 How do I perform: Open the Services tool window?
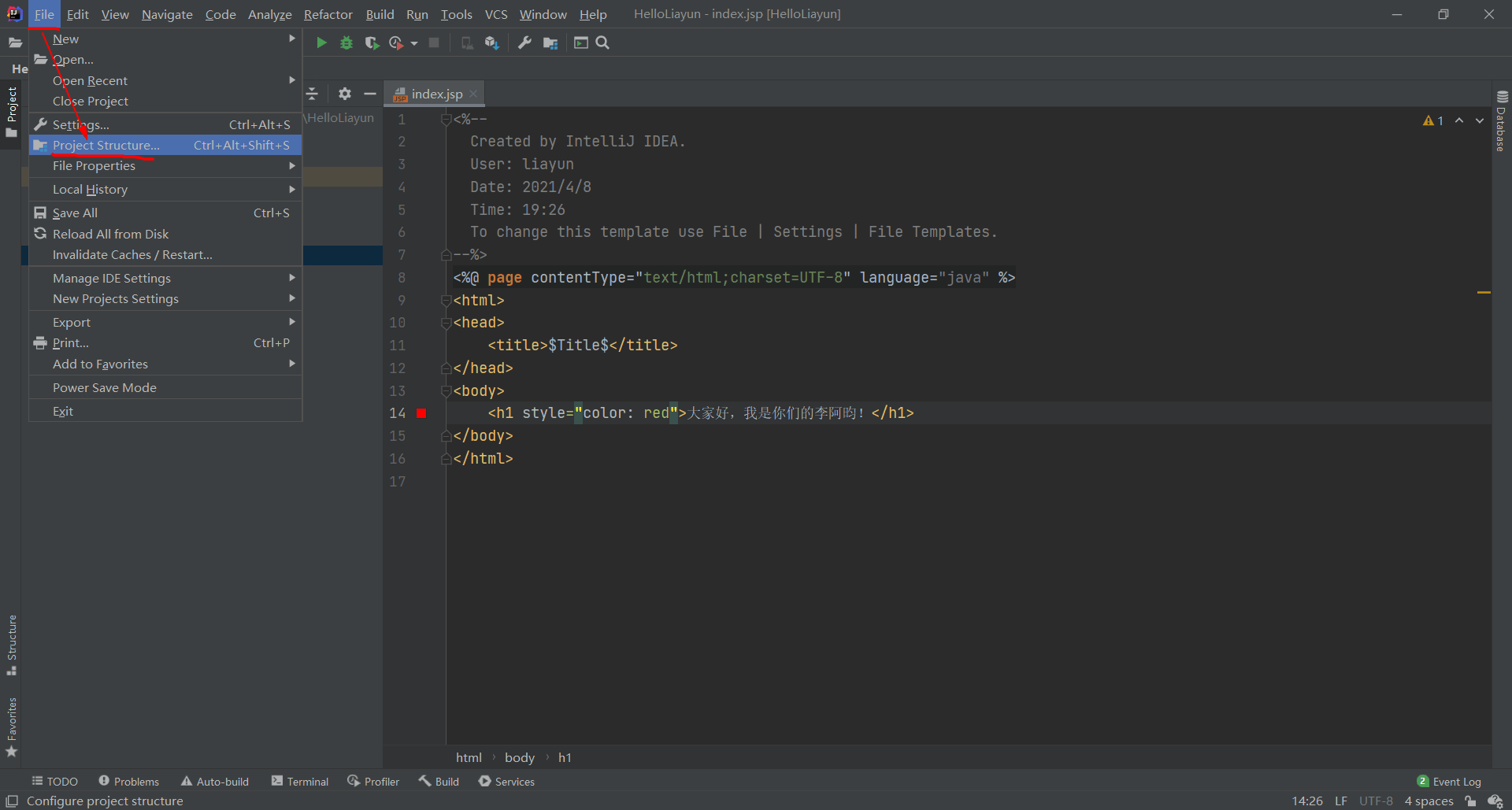click(x=506, y=782)
